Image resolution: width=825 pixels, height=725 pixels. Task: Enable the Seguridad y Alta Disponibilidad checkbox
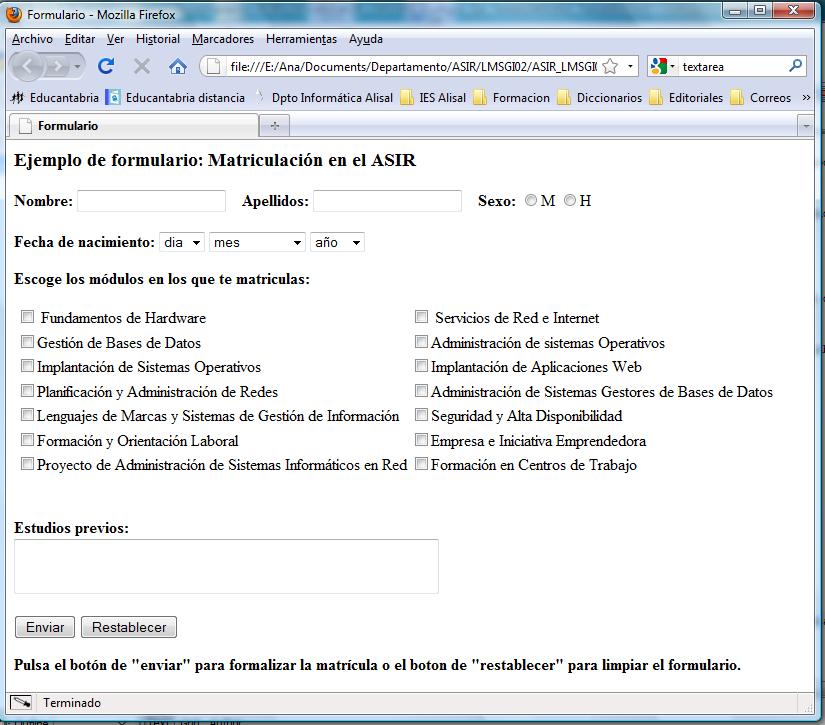coord(422,415)
